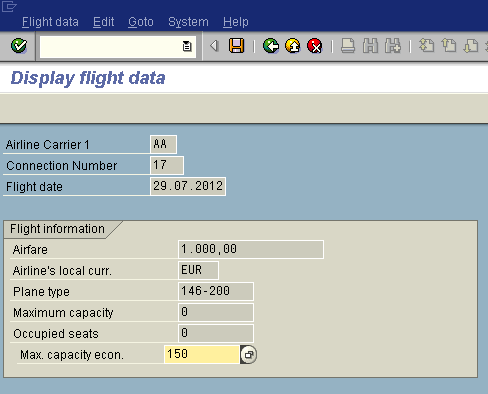Click the Max. capacity econ. field showing 150
The image size is (488, 394).
pyautogui.click(x=202, y=354)
